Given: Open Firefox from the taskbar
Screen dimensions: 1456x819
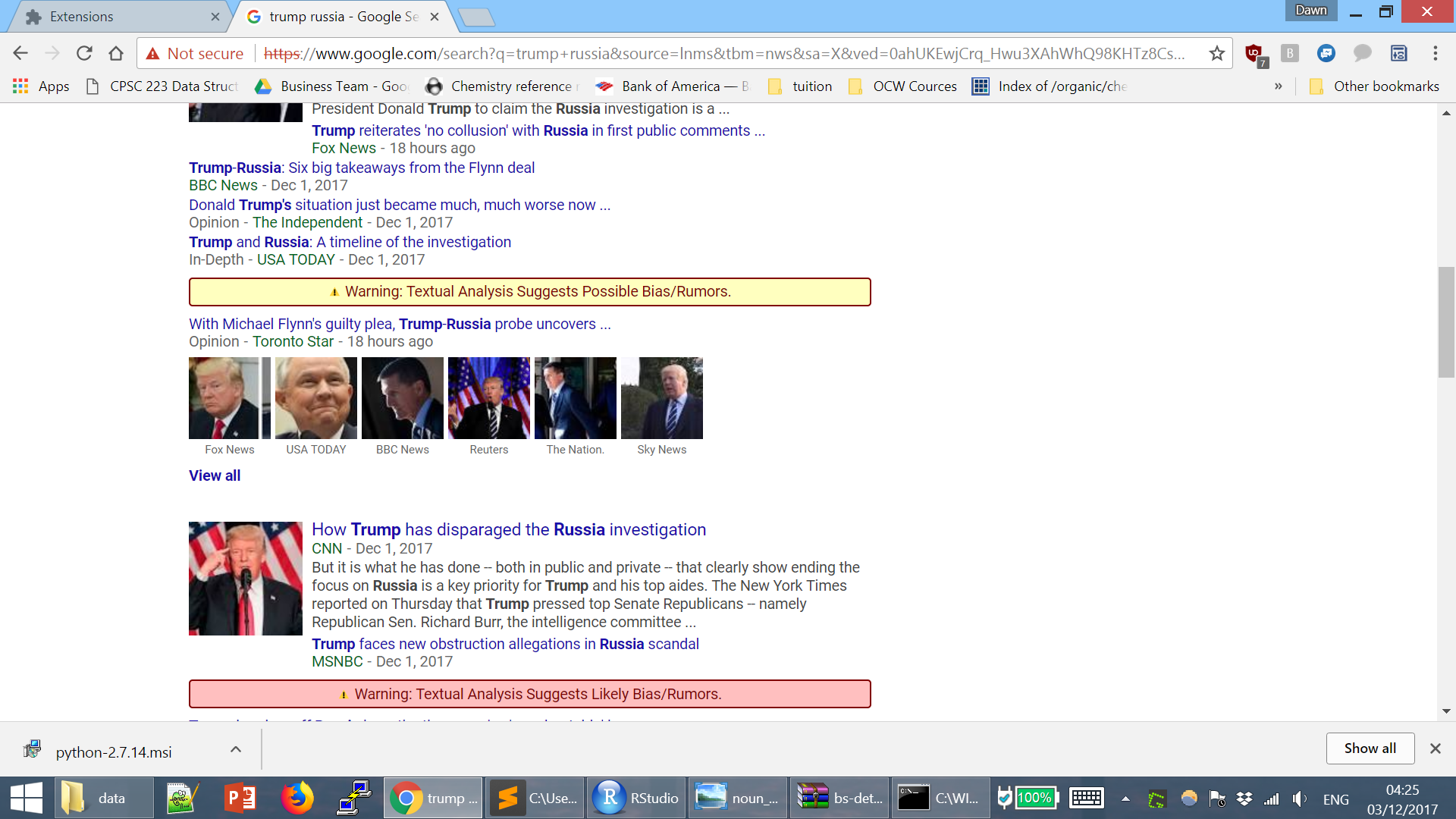Looking at the screenshot, I should [297, 798].
